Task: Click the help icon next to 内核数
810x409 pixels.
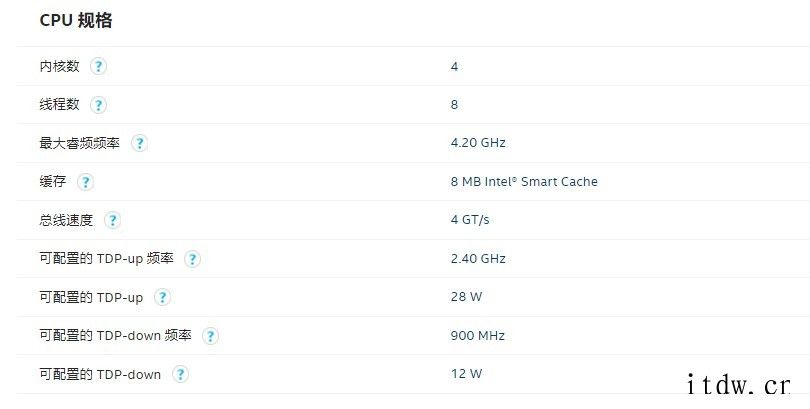Action: [x=98, y=66]
